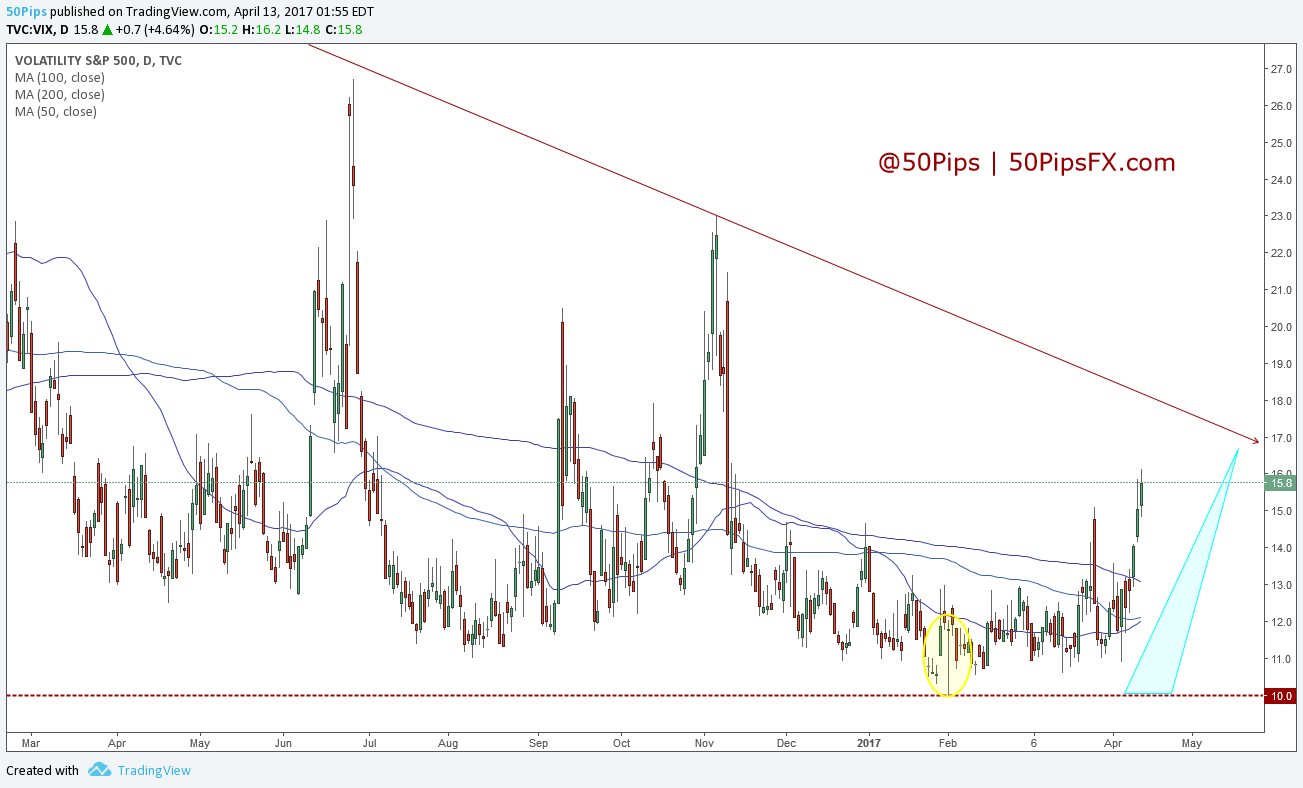Click the May label at right of time axis
The width and height of the screenshot is (1303, 788).
point(1191,743)
